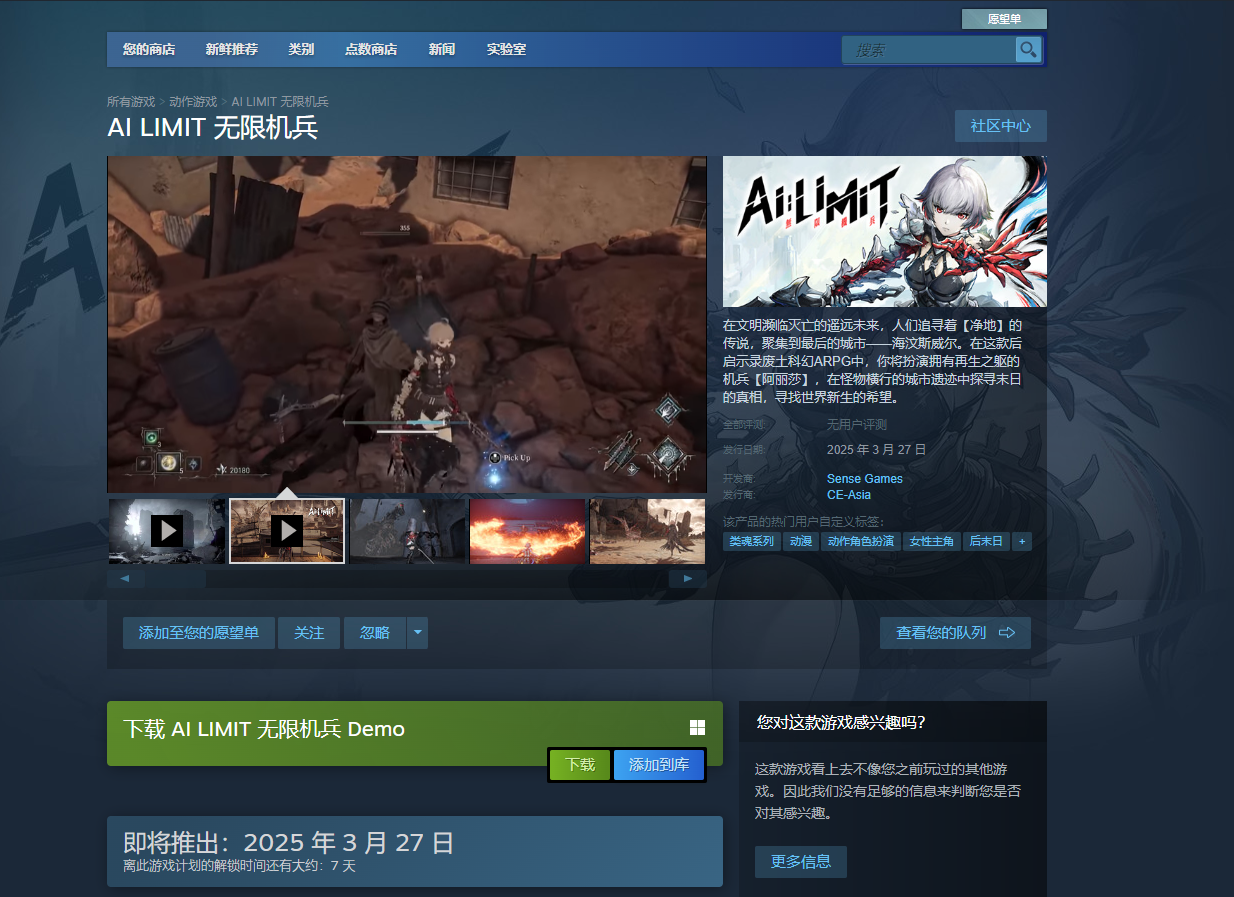Screen dimensions: 1234x897
Task: Open the 新闻 tab
Action: (x=442, y=49)
